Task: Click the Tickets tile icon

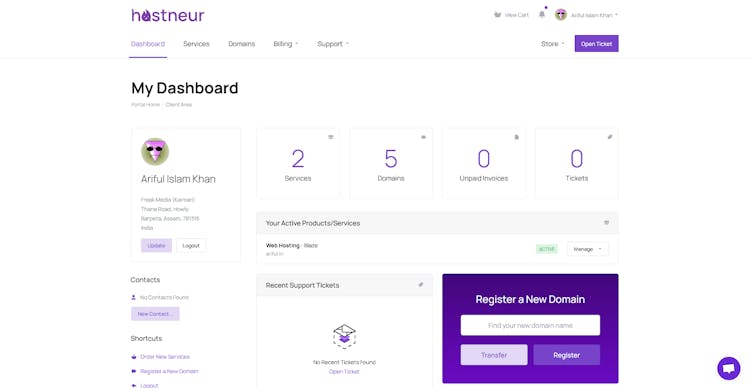Action: coord(610,137)
